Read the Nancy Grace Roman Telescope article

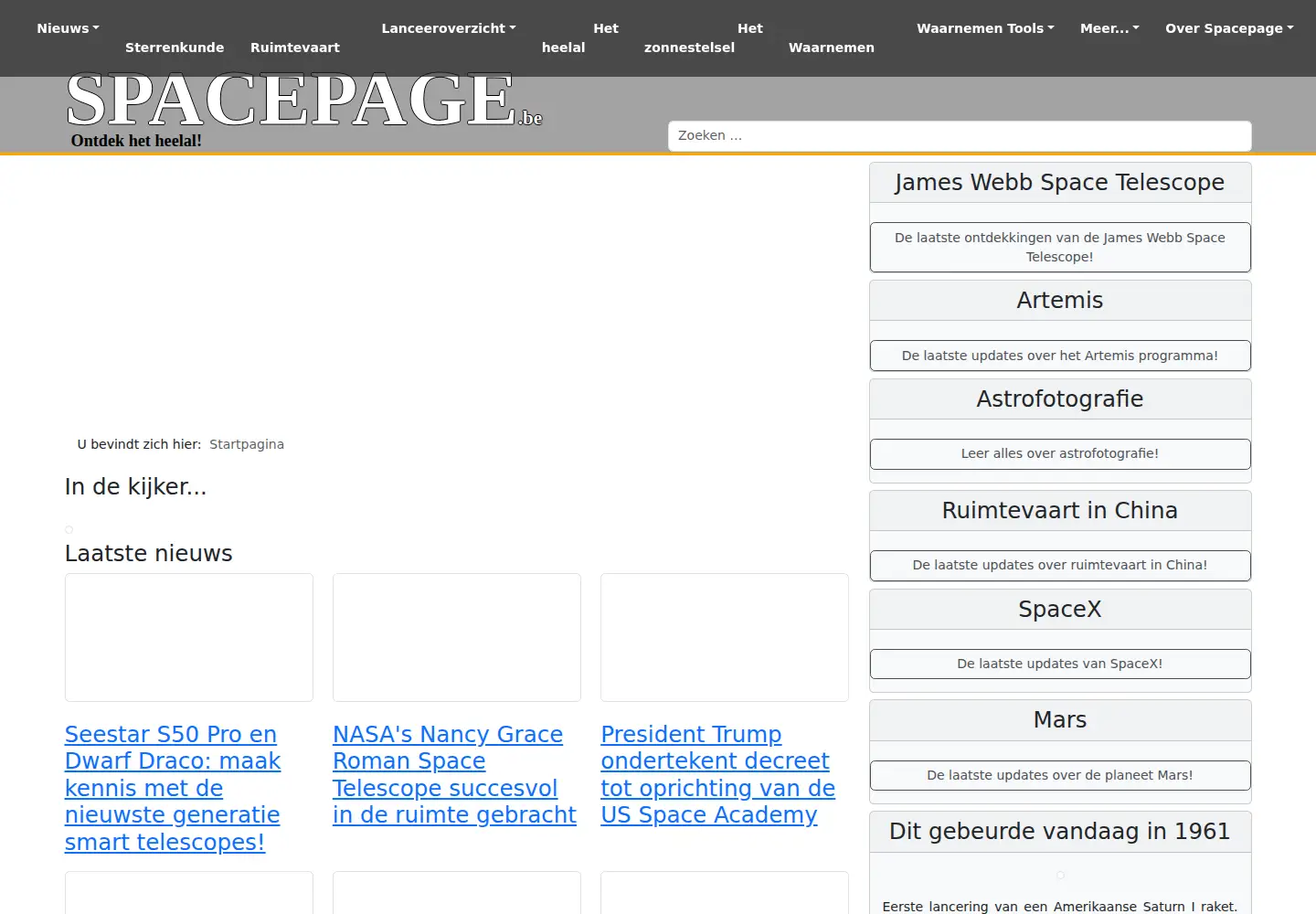pos(454,774)
